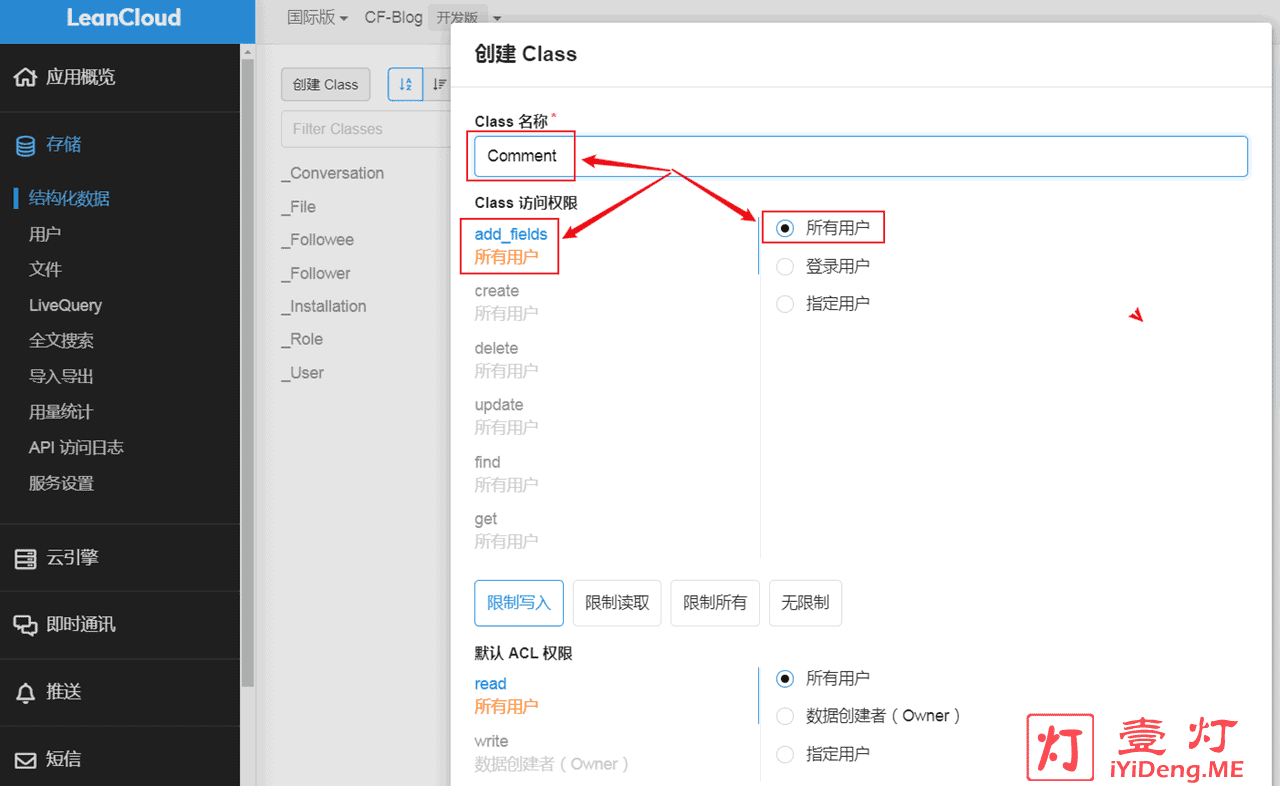The height and width of the screenshot is (786, 1280).
Task: Select 所有用户 radio for default ACL
Action: pyautogui.click(x=785, y=678)
